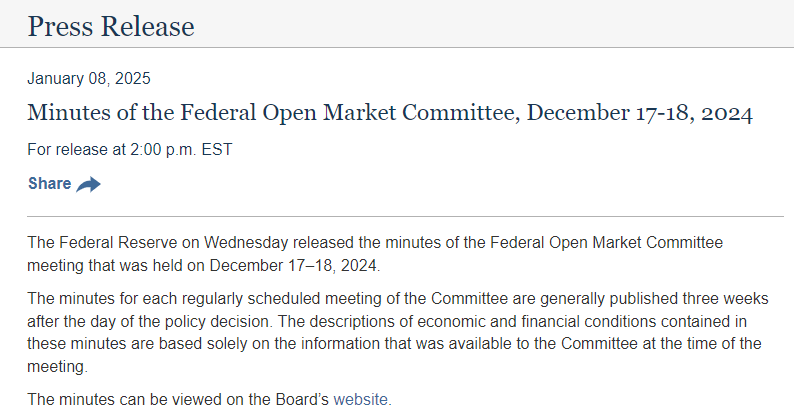The image size is (794, 413).
Task: Click the 'For release at 2:00 p.m. EST' line
Action: point(130,149)
